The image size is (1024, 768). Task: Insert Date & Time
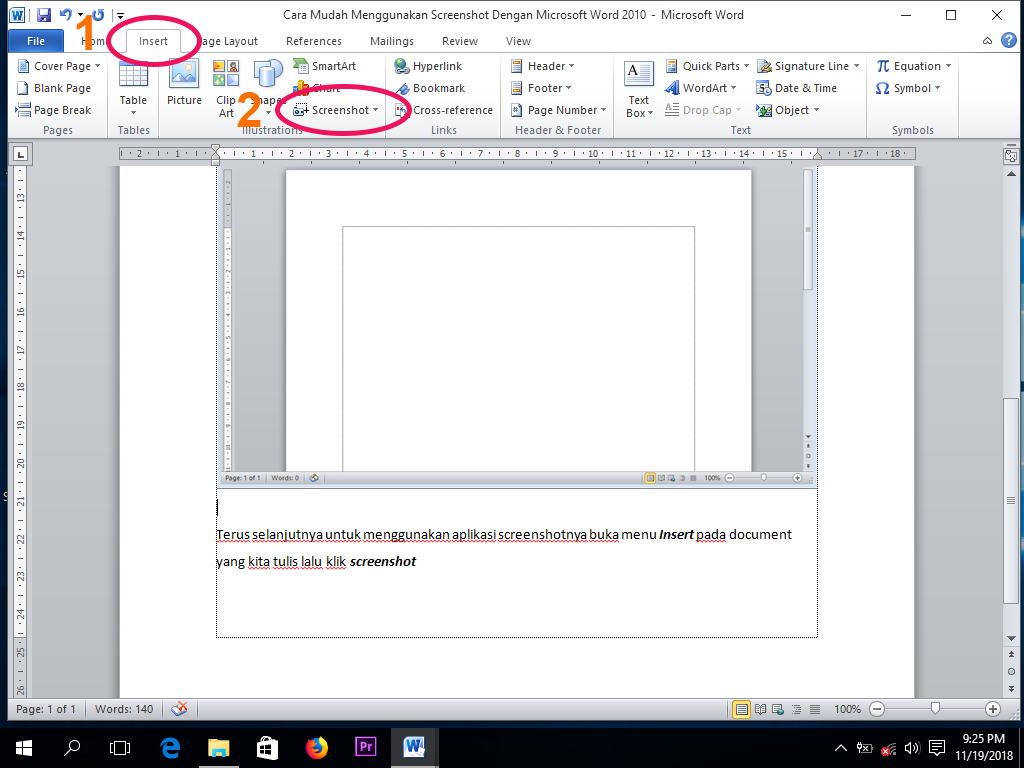coord(797,88)
